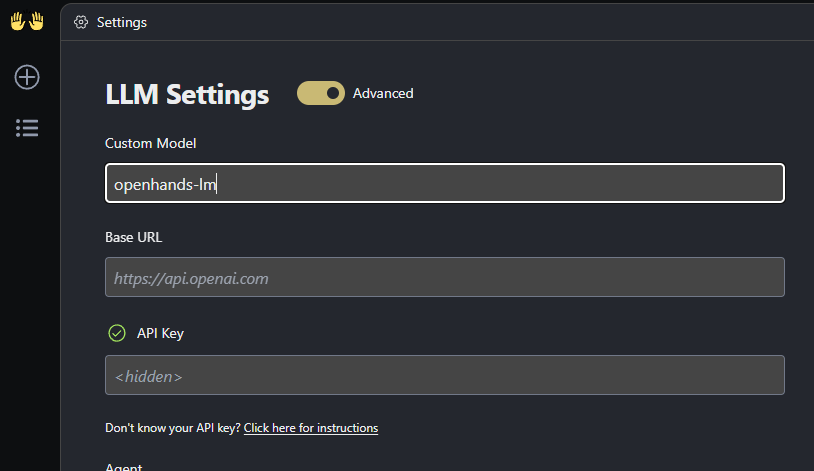The width and height of the screenshot is (814, 471).
Task: Click the Advanced label beside the switch
Action: pyautogui.click(x=383, y=93)
